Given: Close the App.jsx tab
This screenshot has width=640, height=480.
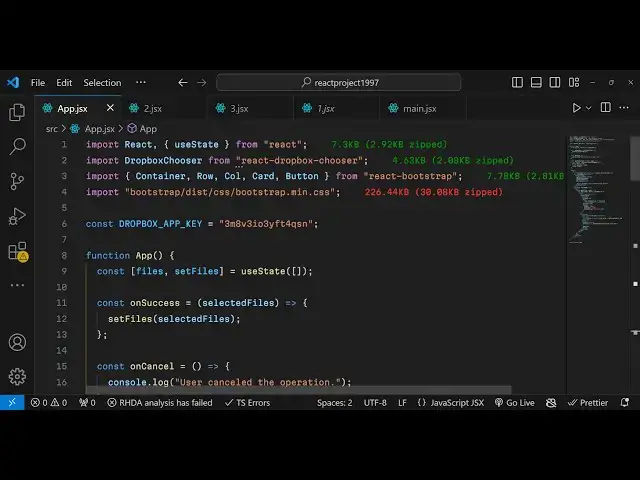Looking at the screenshot, I should pos(110,108).
